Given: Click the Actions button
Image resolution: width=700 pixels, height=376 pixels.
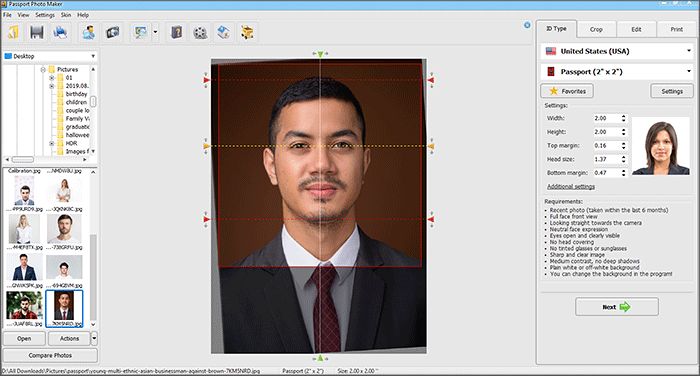Looking at the screenshot, I should click(69, 338).
